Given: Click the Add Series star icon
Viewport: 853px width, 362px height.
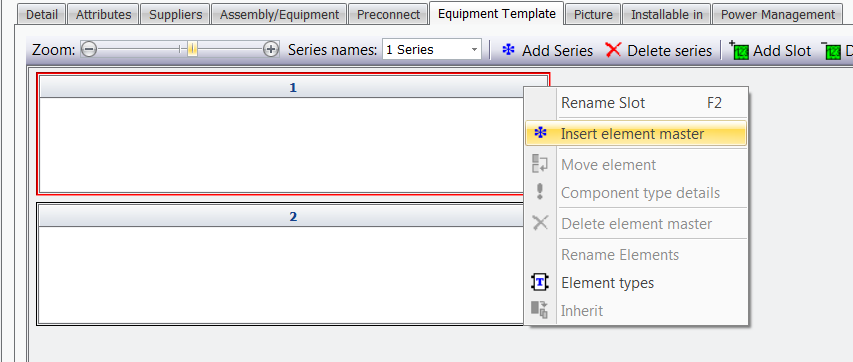Looking at the screenshot, I should coord(508,51).
